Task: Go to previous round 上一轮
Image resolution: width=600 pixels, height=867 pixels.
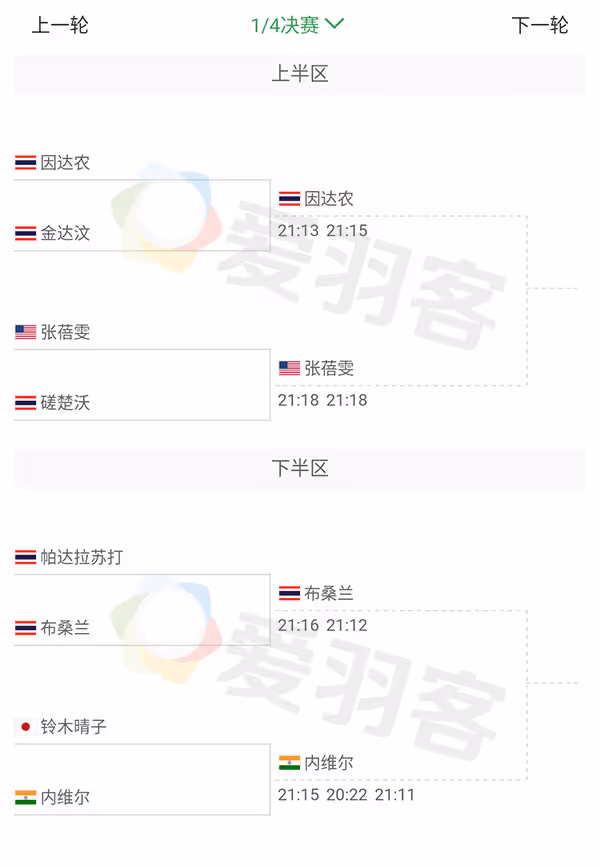Action: [x=60, y=25]
